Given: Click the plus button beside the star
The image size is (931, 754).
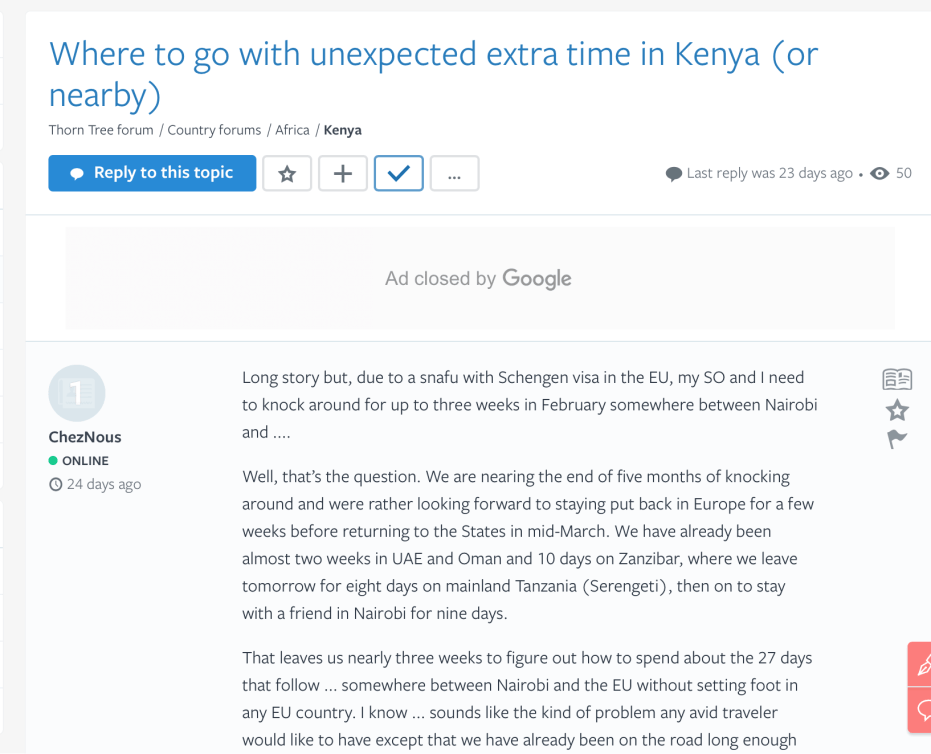Looking at the screenshot, I should point(343,174).
